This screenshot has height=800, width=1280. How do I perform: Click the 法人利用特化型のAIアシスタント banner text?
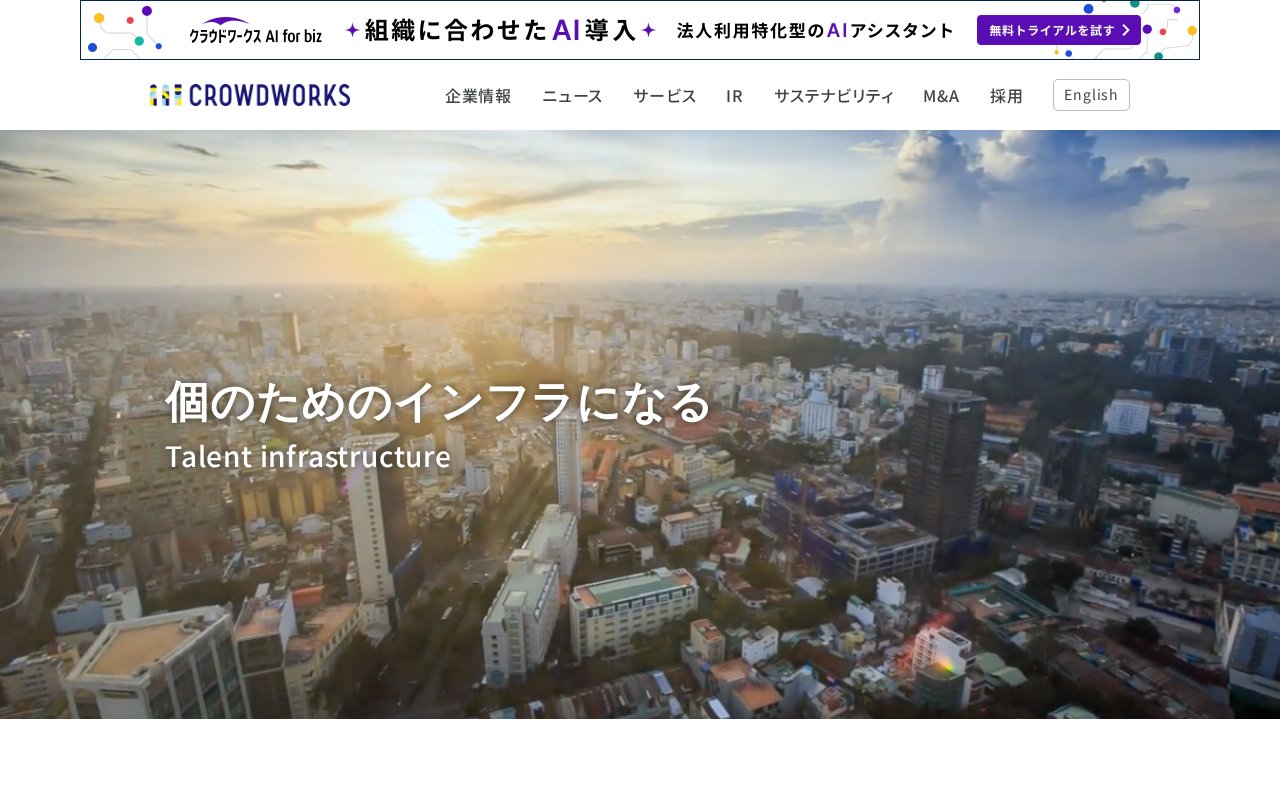[815, 30]
